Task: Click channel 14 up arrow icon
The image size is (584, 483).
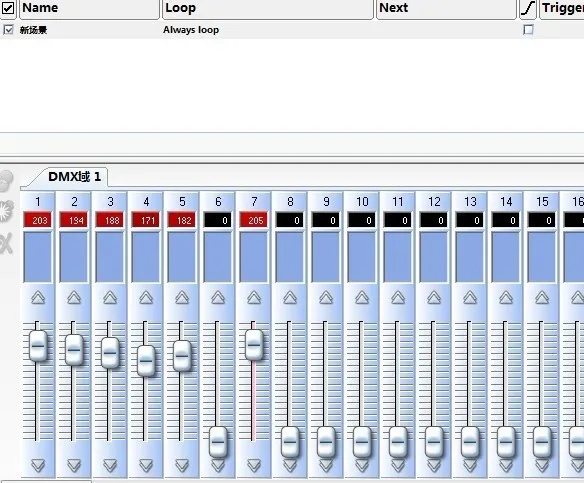Action: coord(506,298)
